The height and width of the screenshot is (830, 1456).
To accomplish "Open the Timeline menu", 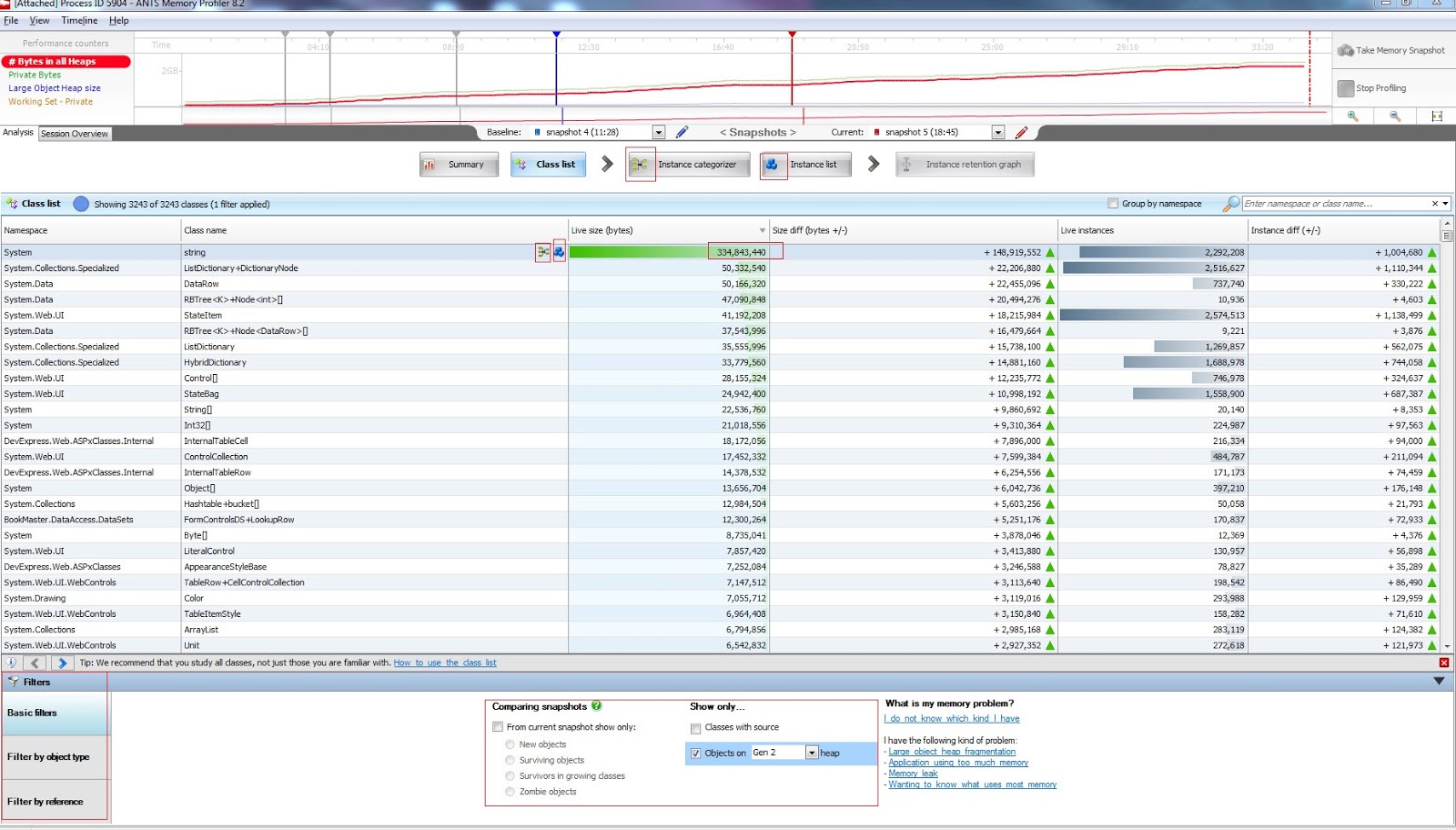I will click(79, 20).
